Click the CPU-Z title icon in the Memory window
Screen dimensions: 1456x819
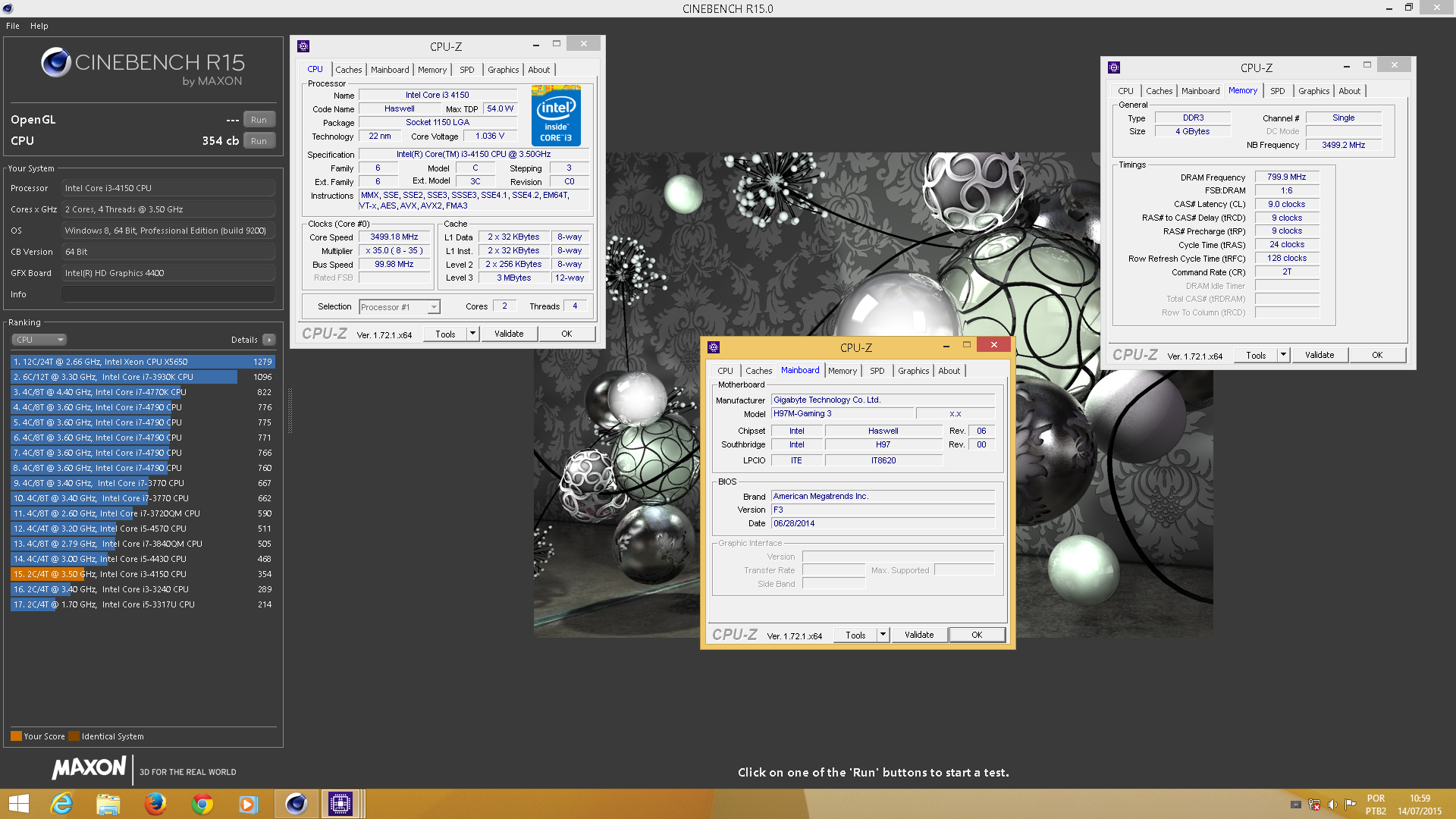pyautogui.click(x=1114, y=67)
